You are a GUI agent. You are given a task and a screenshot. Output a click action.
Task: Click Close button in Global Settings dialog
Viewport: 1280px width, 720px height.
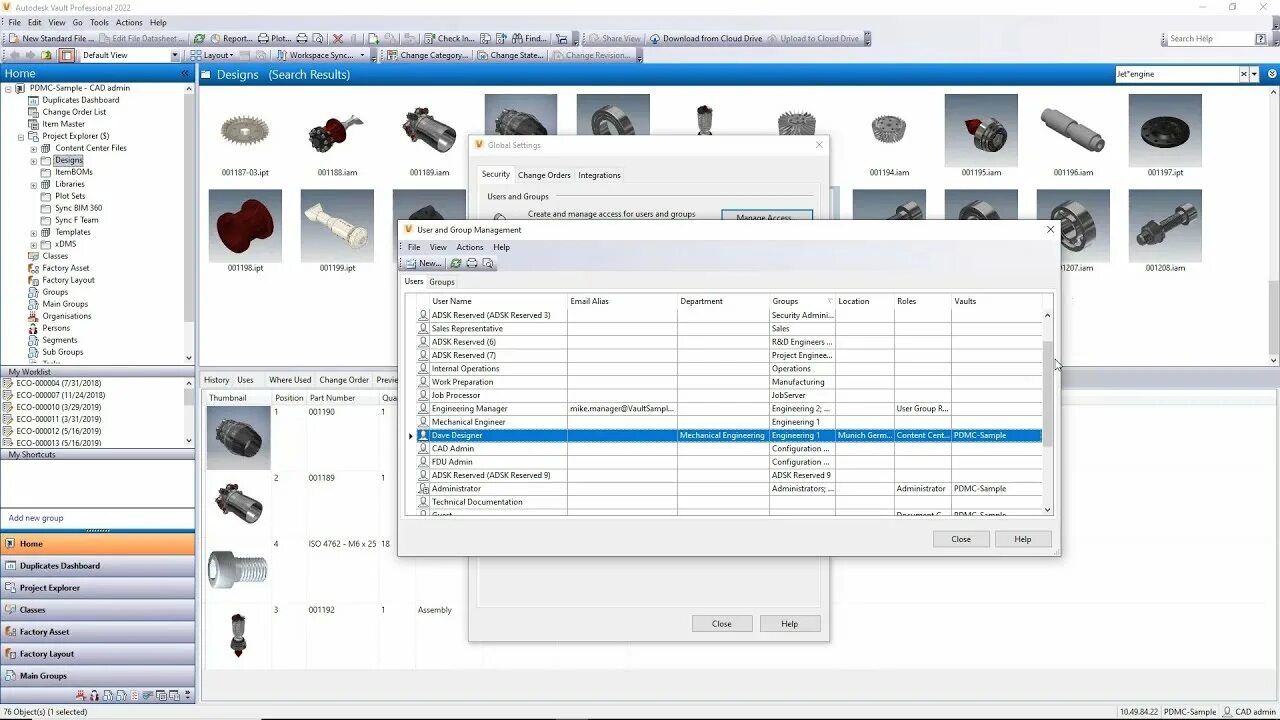(x=722, y=624)
